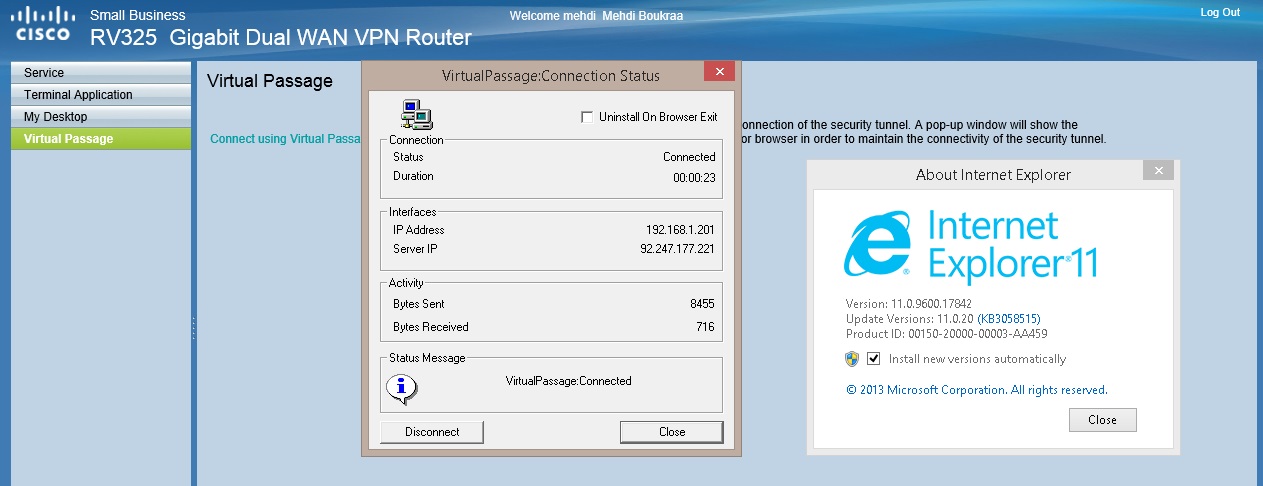Click the IP address 192.168.1.201 value
1263x486 pixels.
pos(680,230)
